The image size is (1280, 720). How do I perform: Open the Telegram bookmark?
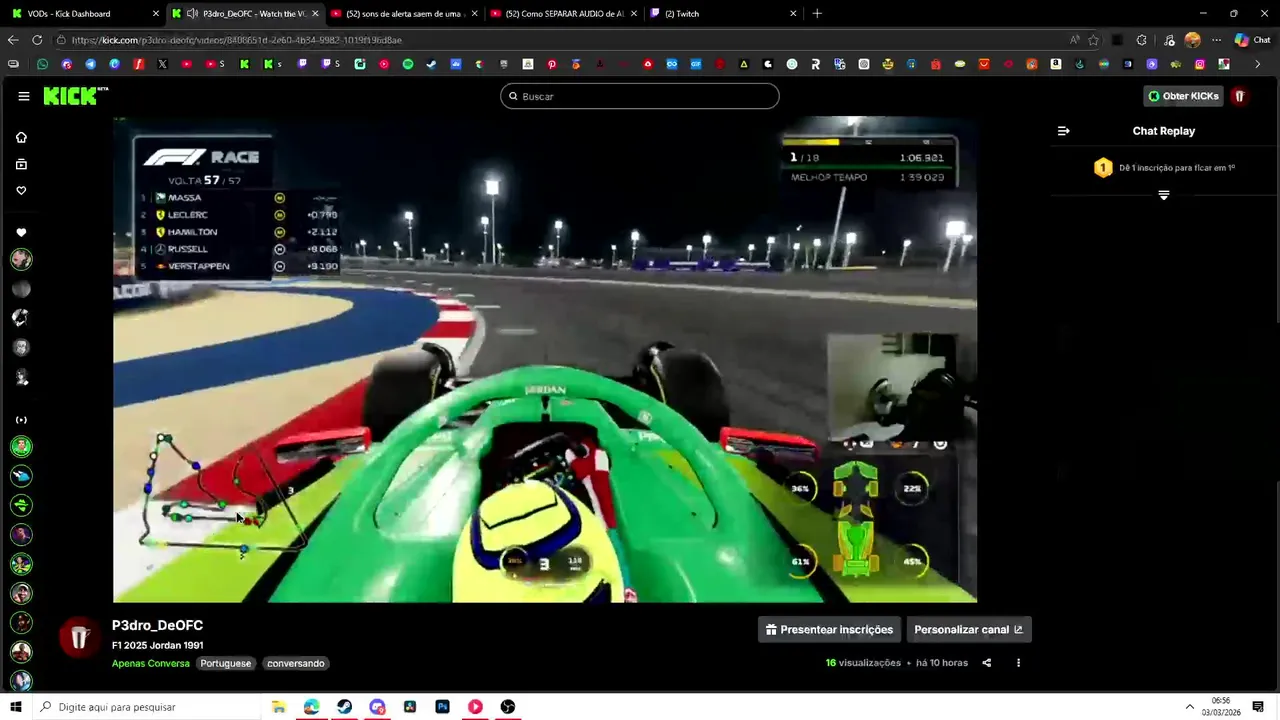(90, 64)
